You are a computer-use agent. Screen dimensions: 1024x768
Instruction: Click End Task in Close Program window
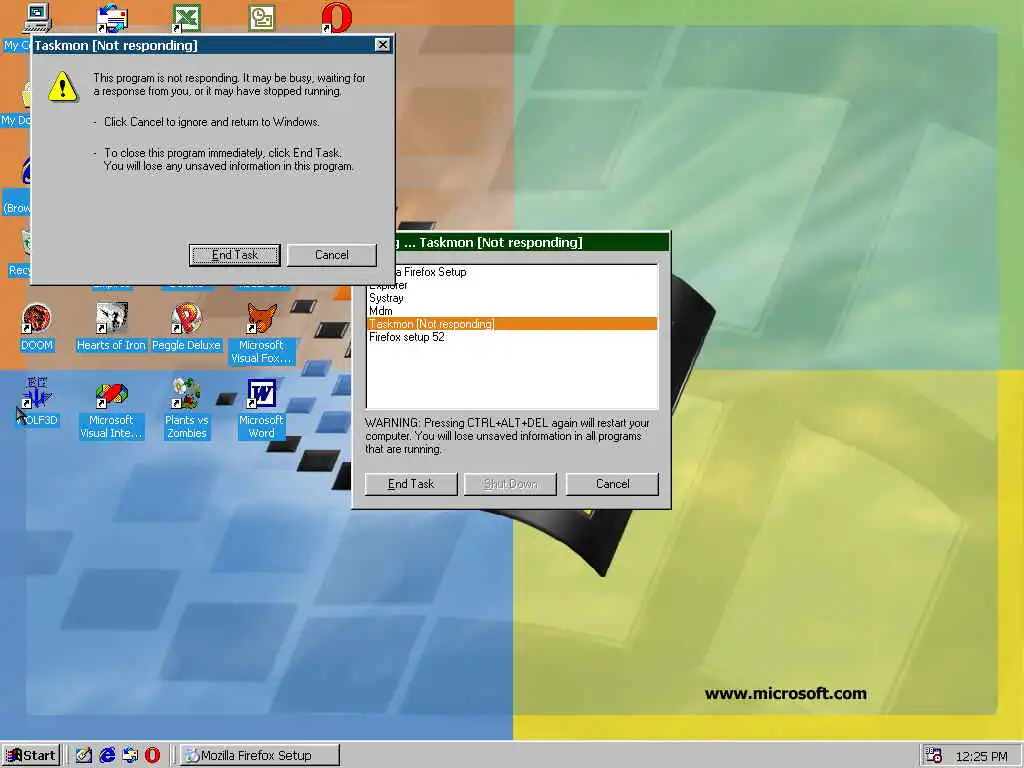[x=411, y=484]
